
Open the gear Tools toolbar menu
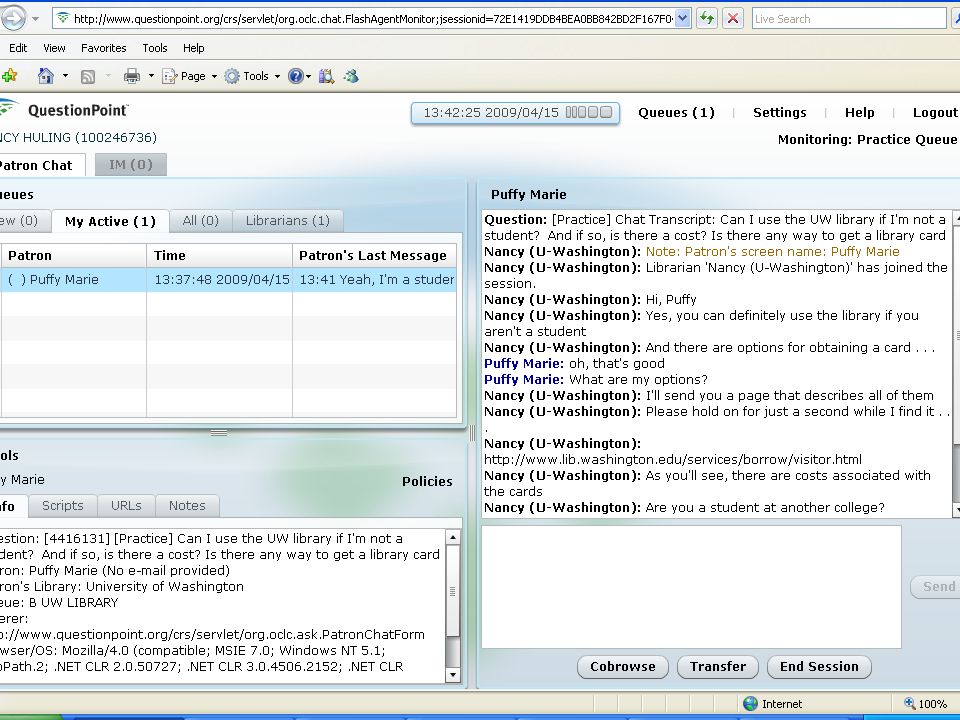pyautogui.click(x=252, y=76)
